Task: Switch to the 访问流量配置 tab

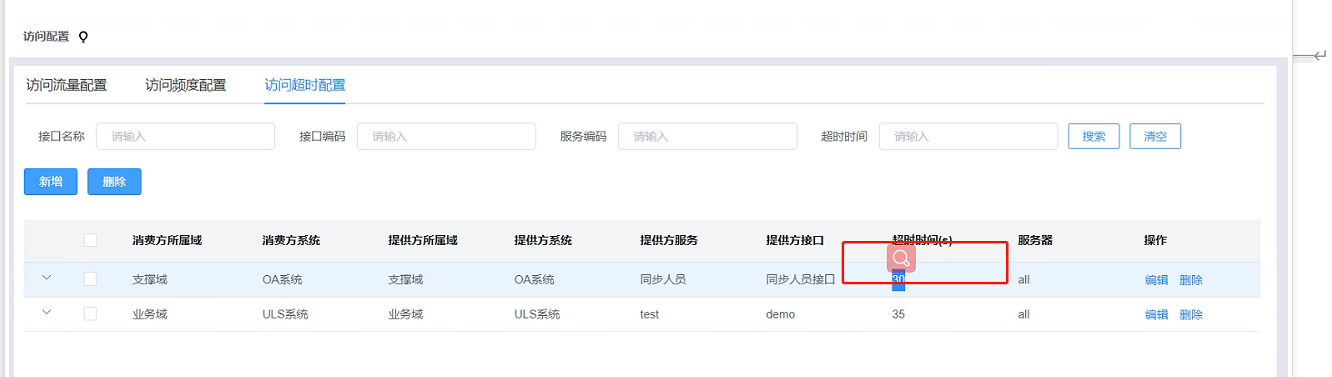Action: point(66,85)
